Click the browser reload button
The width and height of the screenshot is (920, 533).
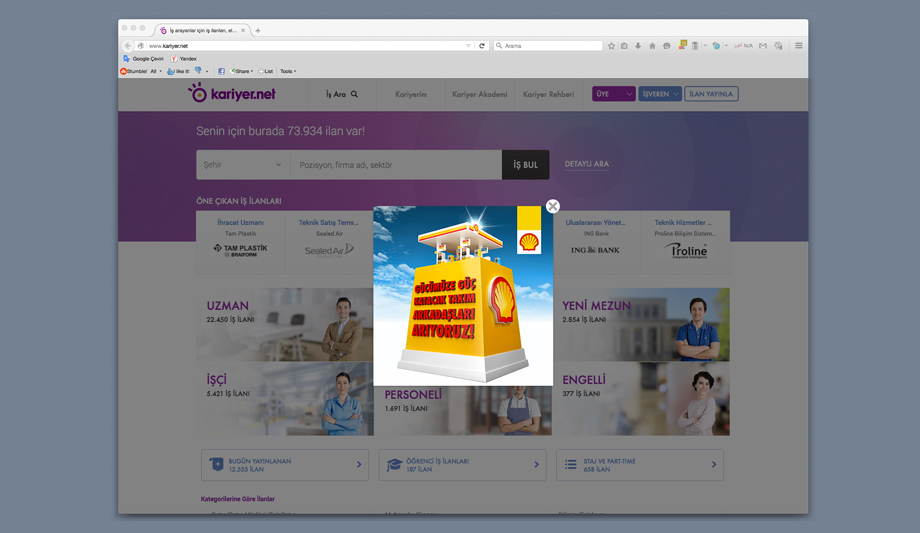[482, 46]
